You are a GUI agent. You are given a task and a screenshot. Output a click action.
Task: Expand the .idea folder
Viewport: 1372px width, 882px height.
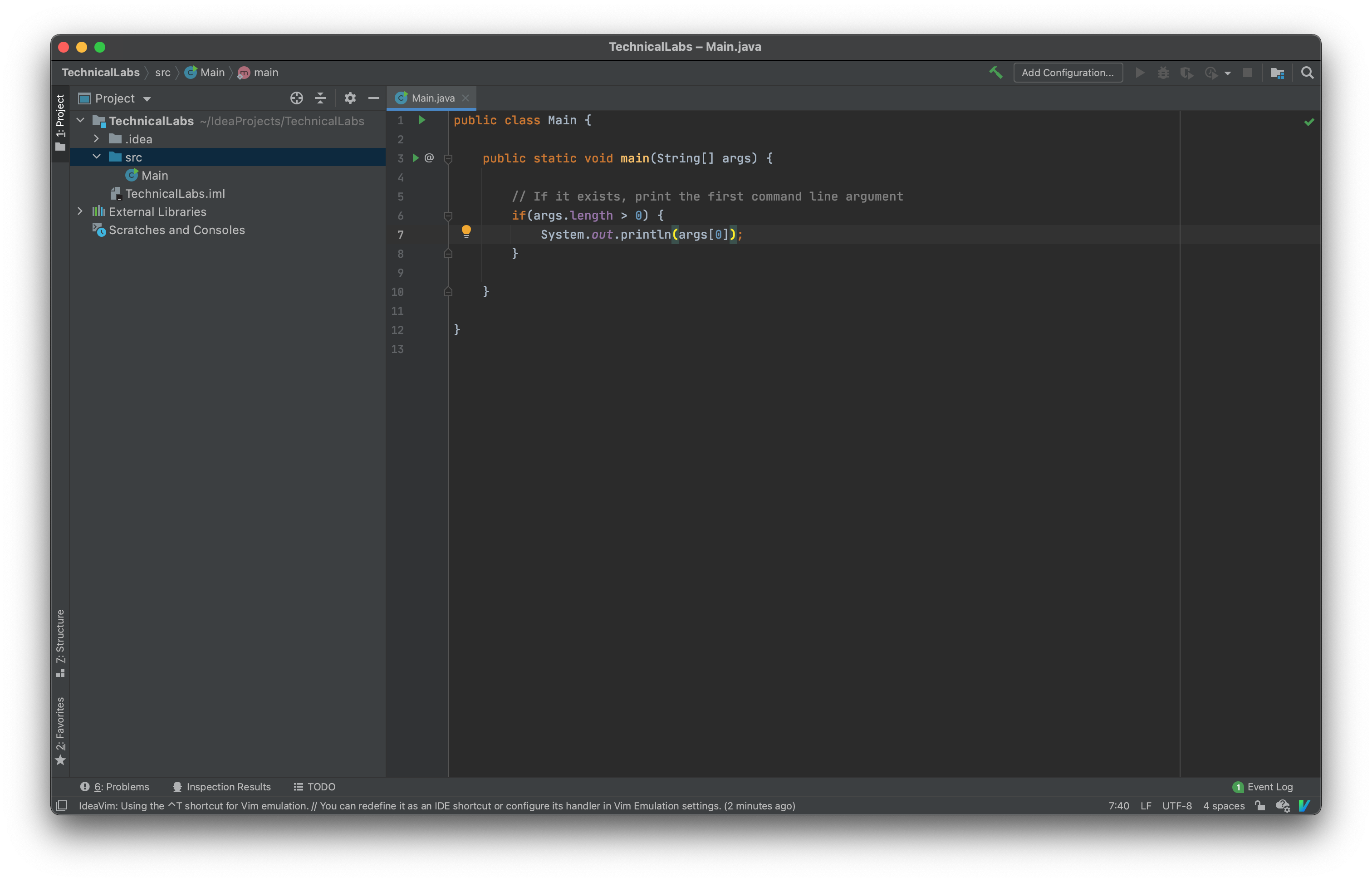(97, 138)
